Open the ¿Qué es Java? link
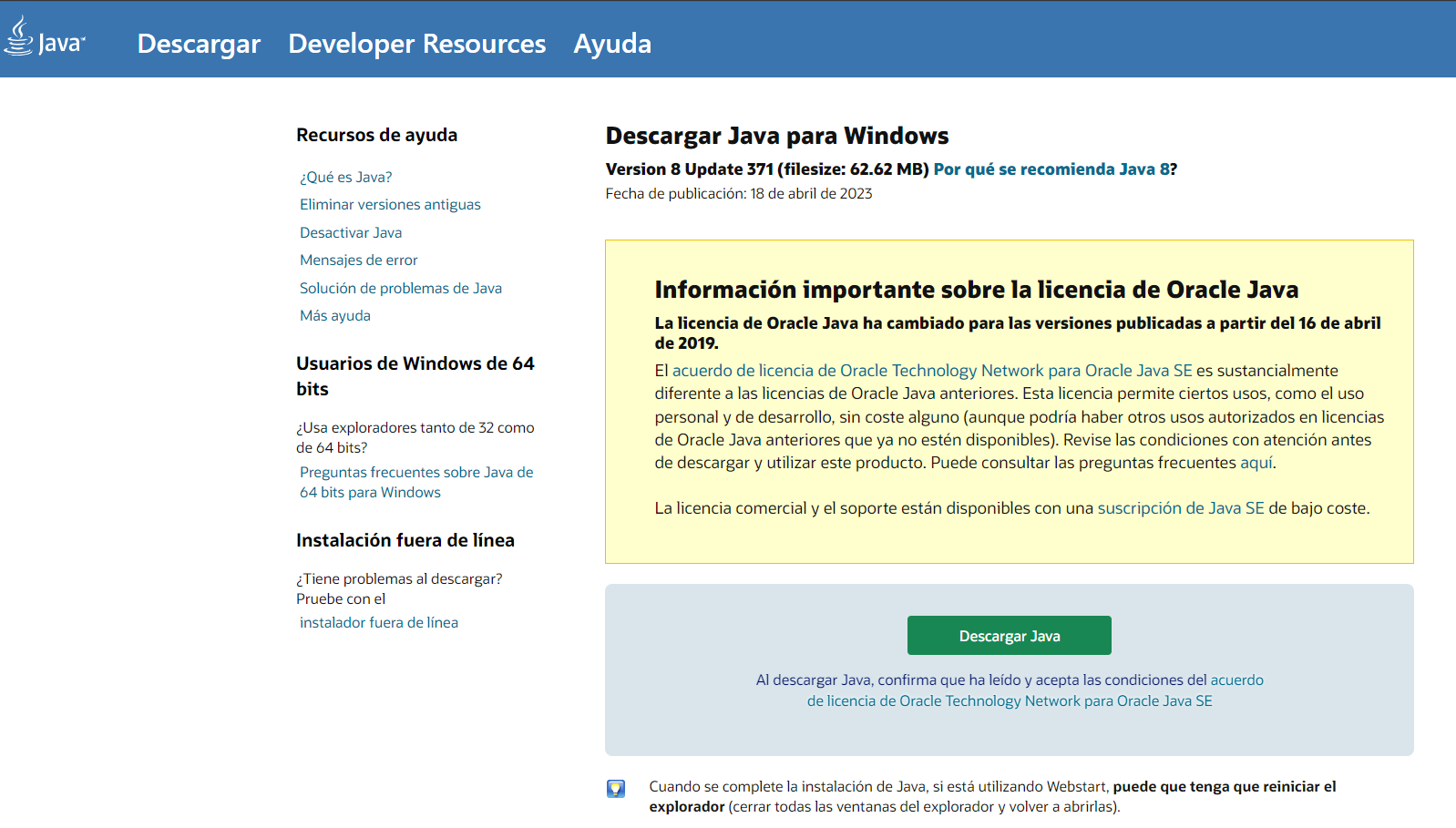This screenshot has height=828, width=1456. pyautogui.click(x=346, y=177)
